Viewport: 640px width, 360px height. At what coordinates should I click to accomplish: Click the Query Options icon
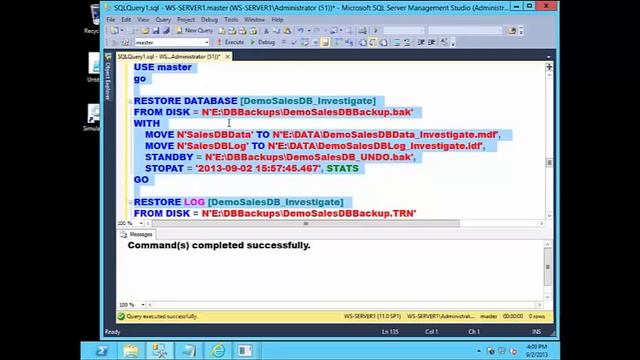tap(315, 42)
